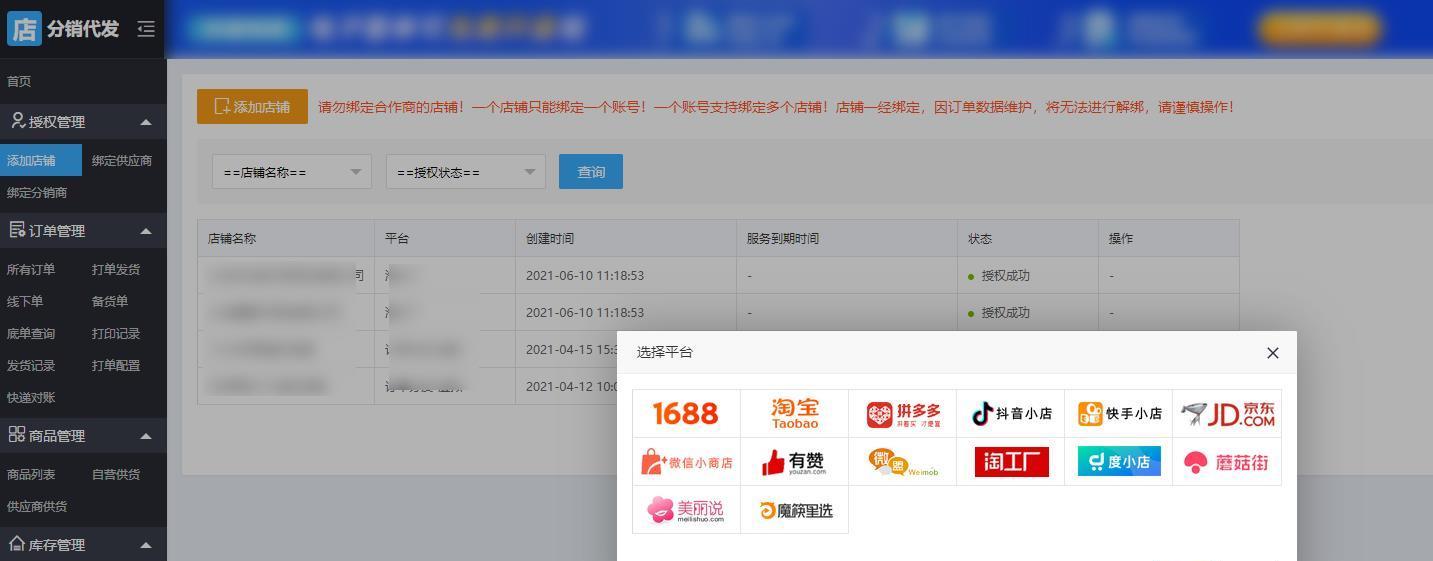Open 自营供货 in sidebar
Screen dimensions: 1433x561
click(116, 474)
